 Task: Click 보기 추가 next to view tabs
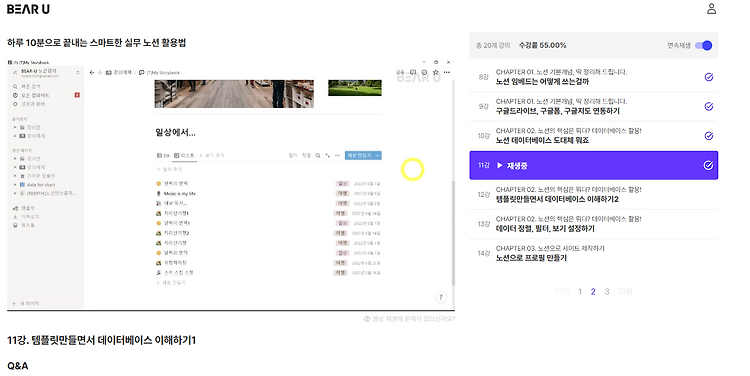[211, 155]
